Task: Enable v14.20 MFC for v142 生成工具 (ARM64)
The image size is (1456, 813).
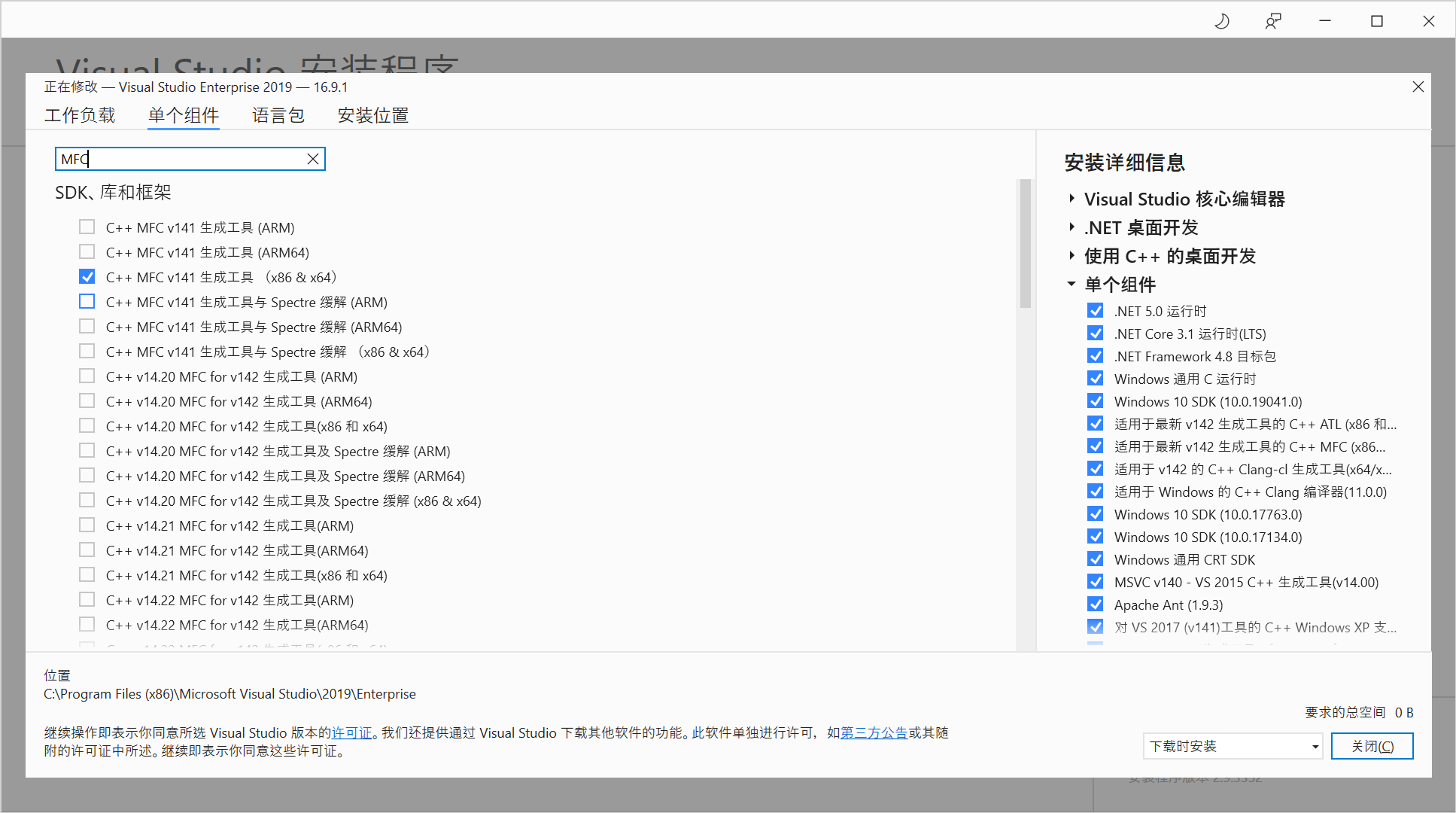Action: coord(87,401)
